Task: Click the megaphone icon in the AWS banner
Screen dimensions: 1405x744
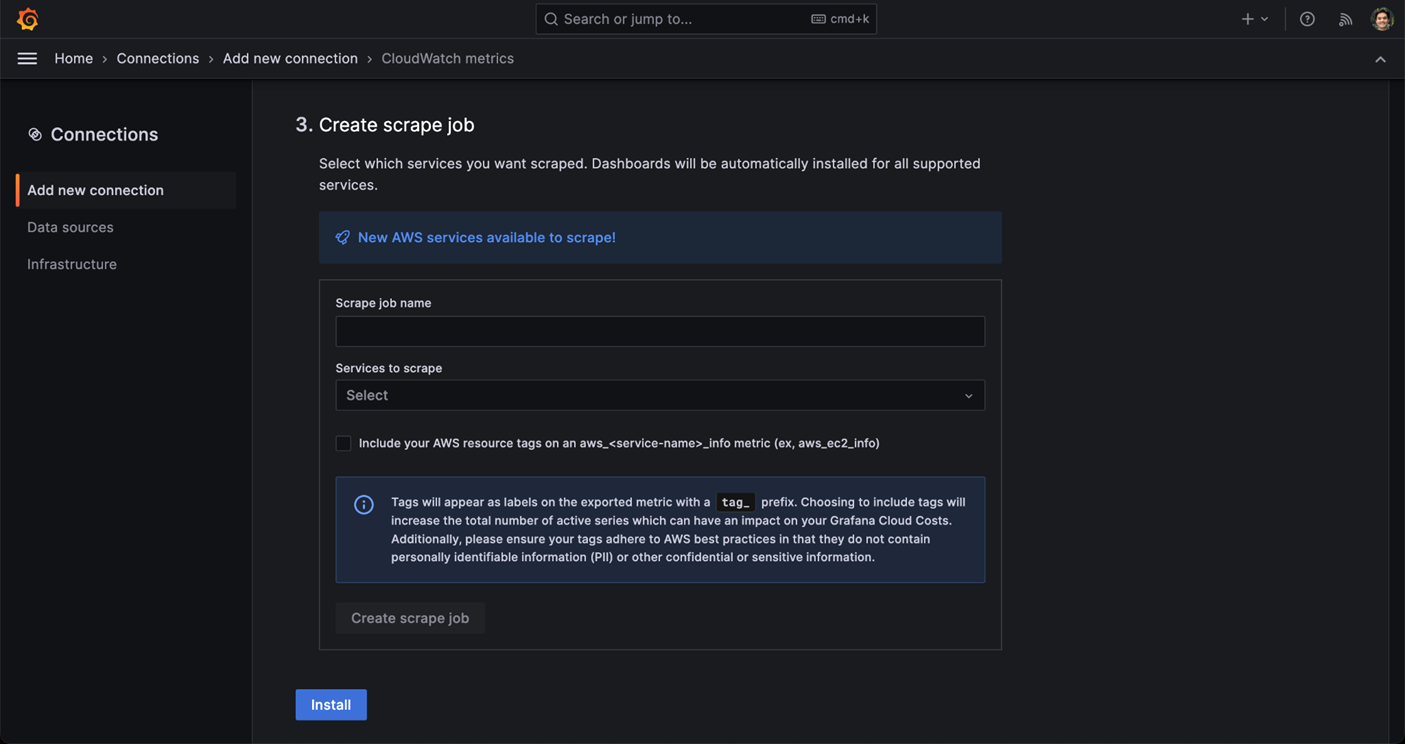Action: click(x=343, y=237)
